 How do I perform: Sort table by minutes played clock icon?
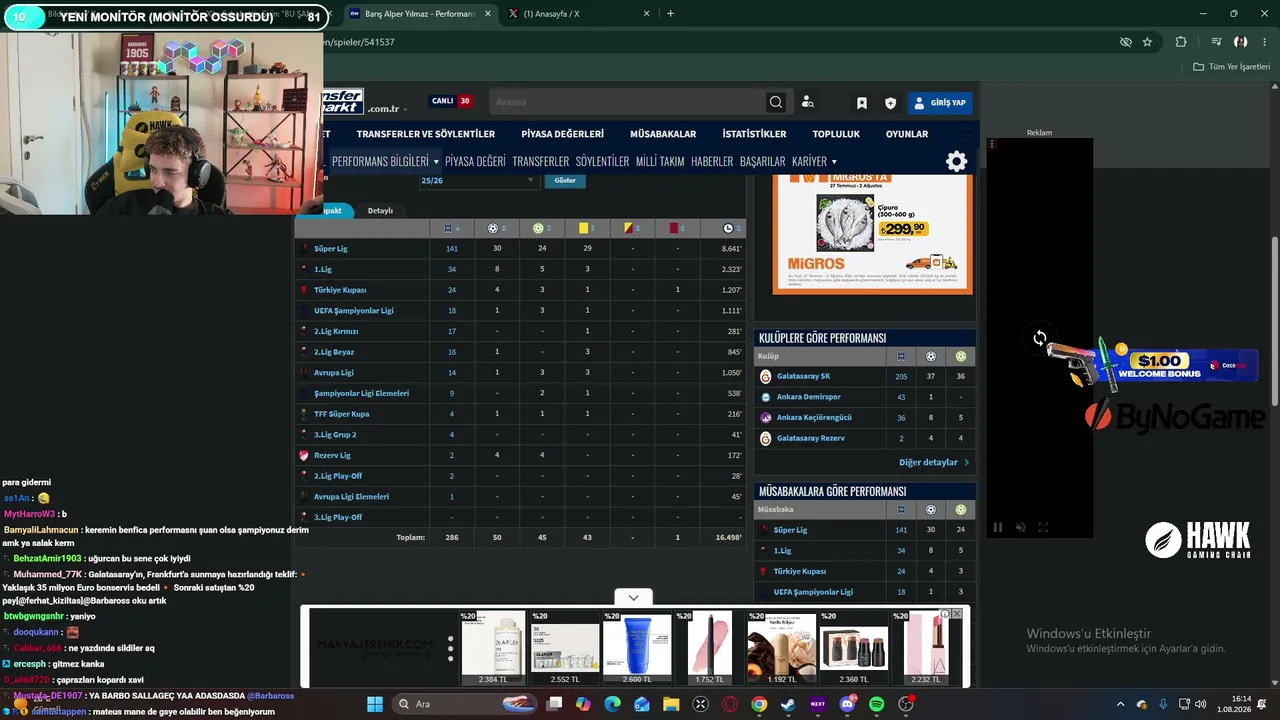click(728, 229)
